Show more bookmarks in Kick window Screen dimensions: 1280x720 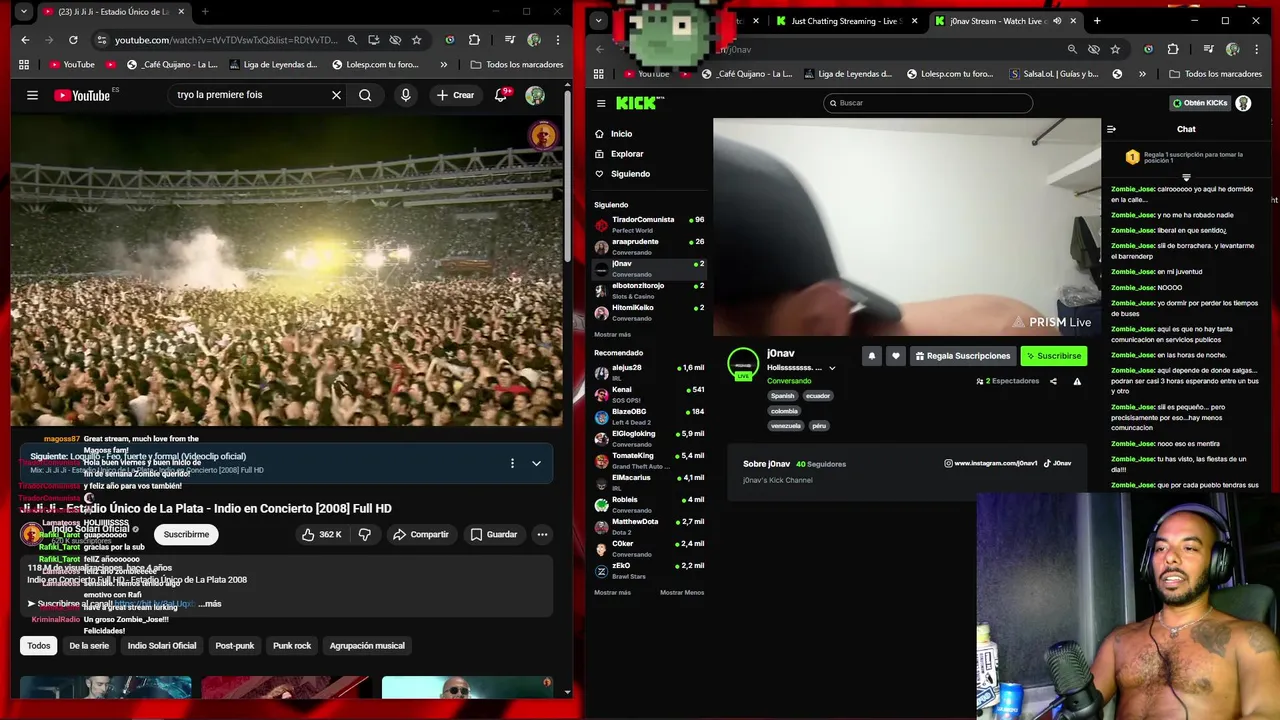(x=1142, y=74)
